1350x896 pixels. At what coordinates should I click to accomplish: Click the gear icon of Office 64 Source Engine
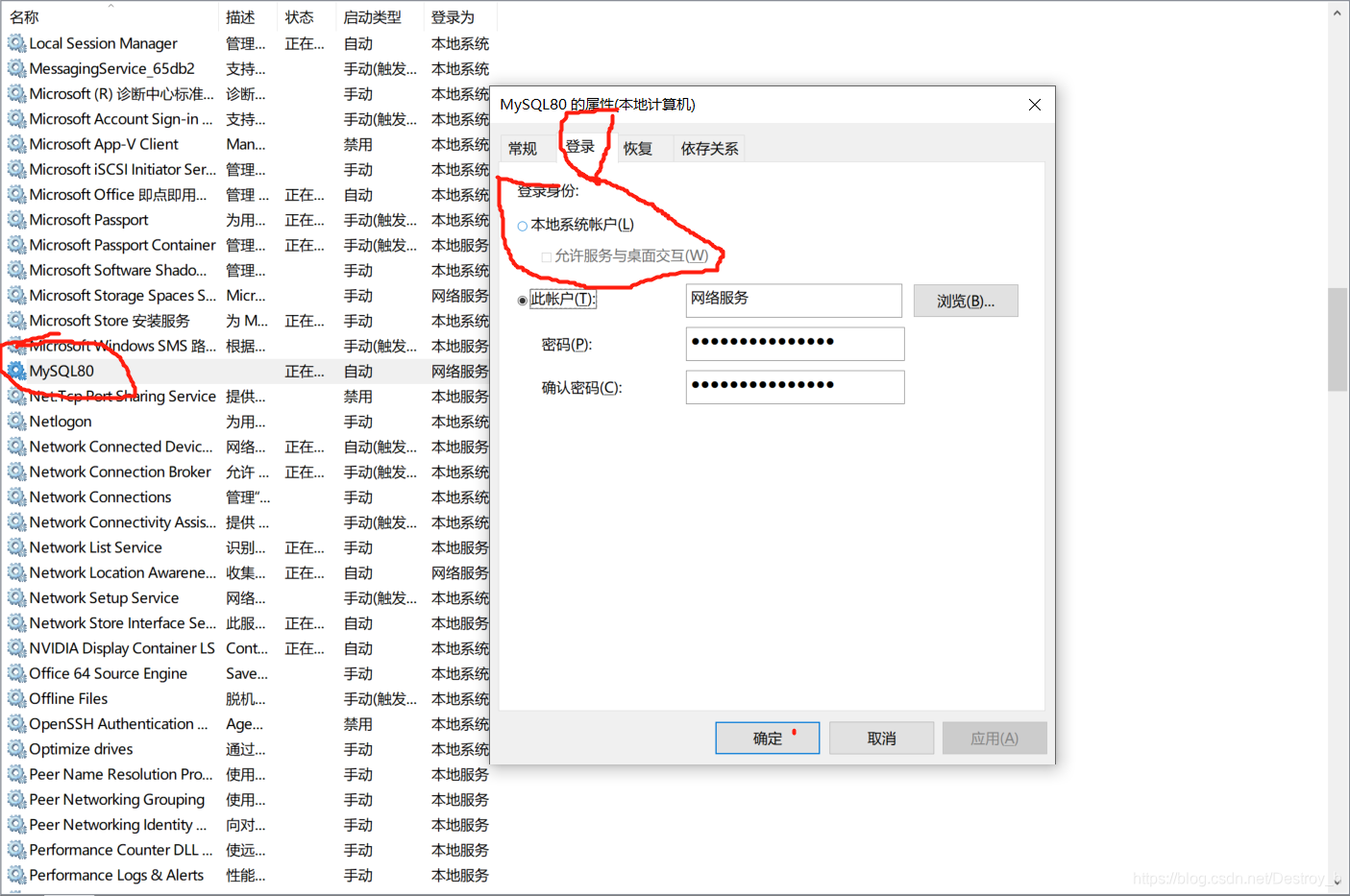click(x=16, y=673)
